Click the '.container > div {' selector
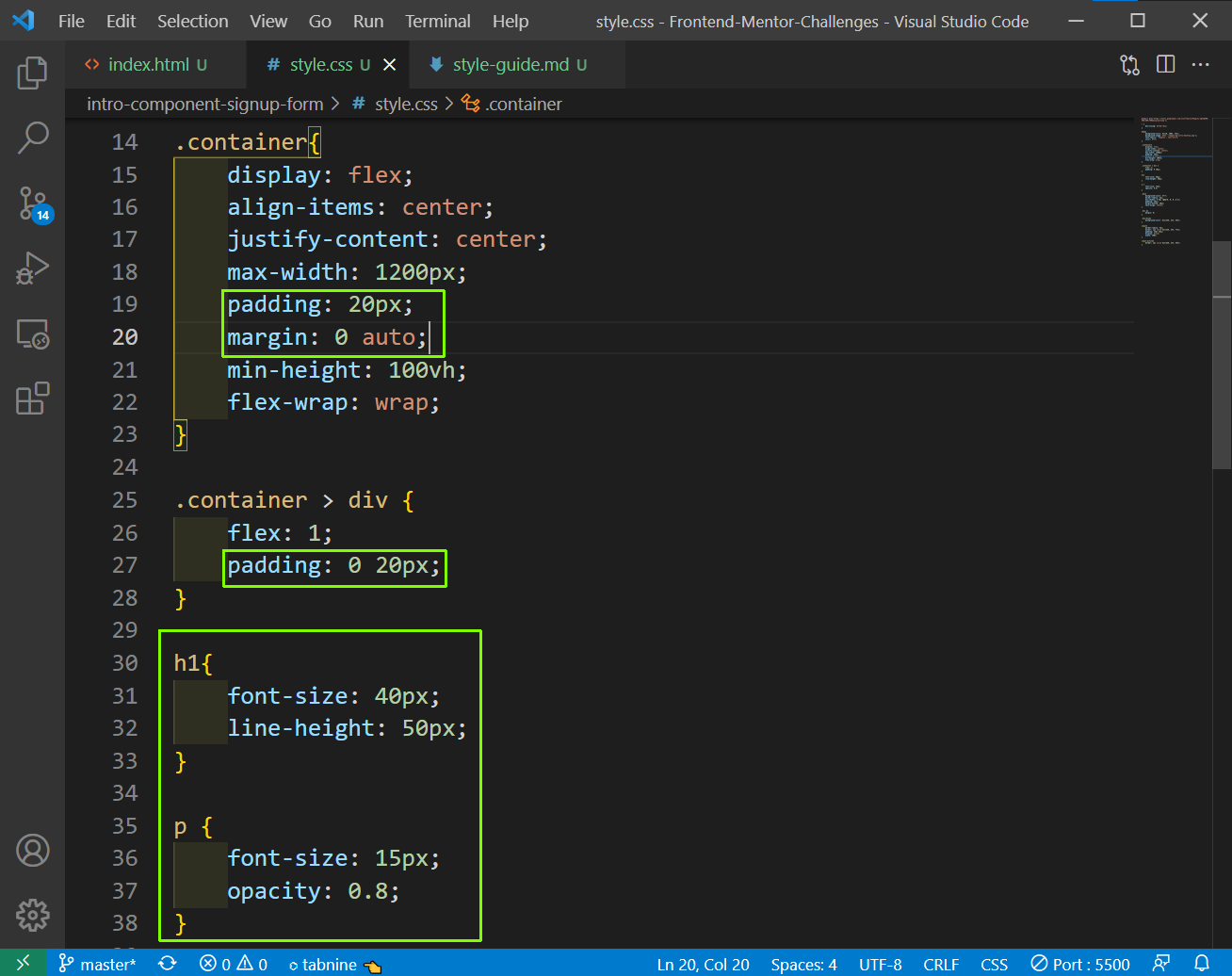Screen dimensions: 1232x976 (294, 499)
